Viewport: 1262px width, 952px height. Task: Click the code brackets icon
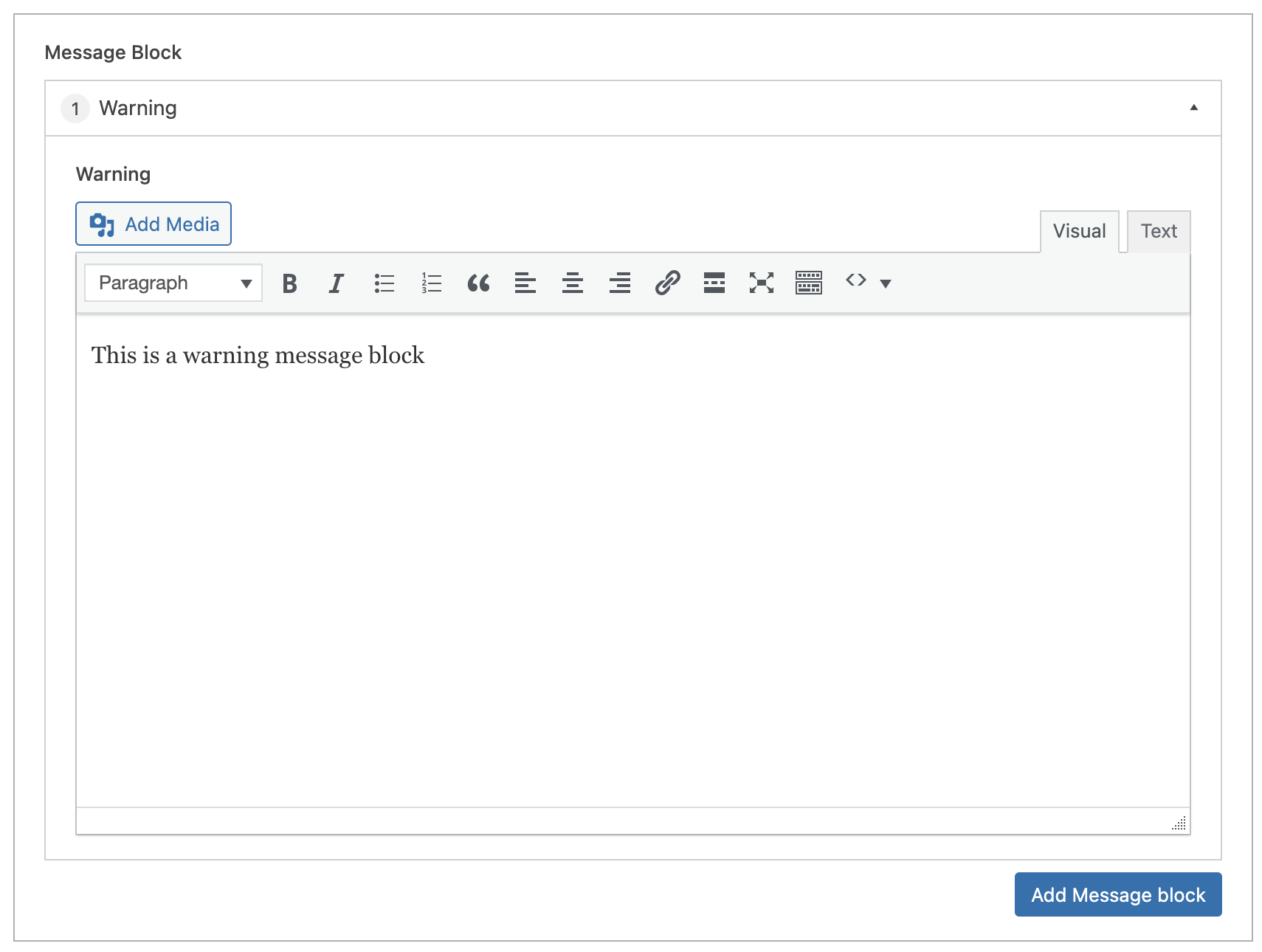(856, 280)
